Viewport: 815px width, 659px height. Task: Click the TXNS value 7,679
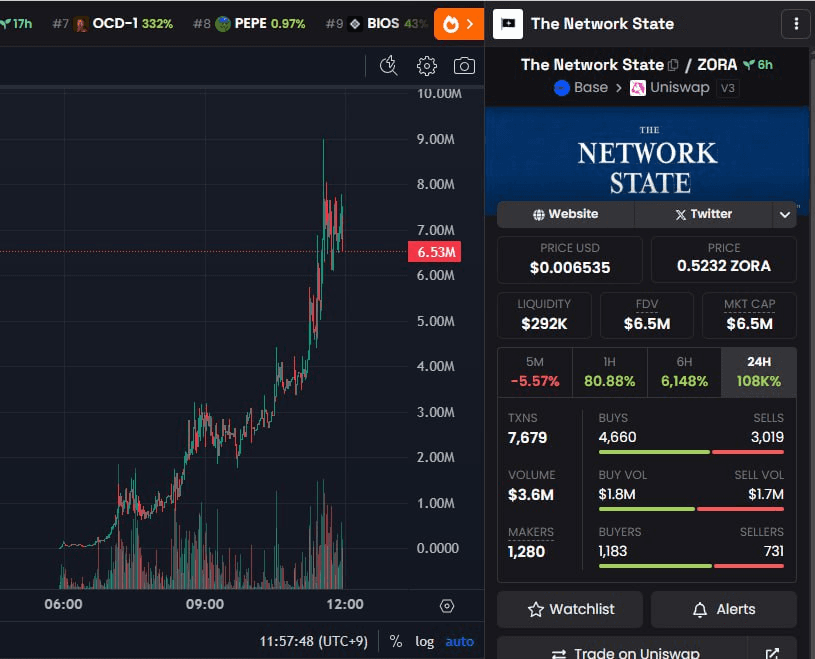[527, 438]
